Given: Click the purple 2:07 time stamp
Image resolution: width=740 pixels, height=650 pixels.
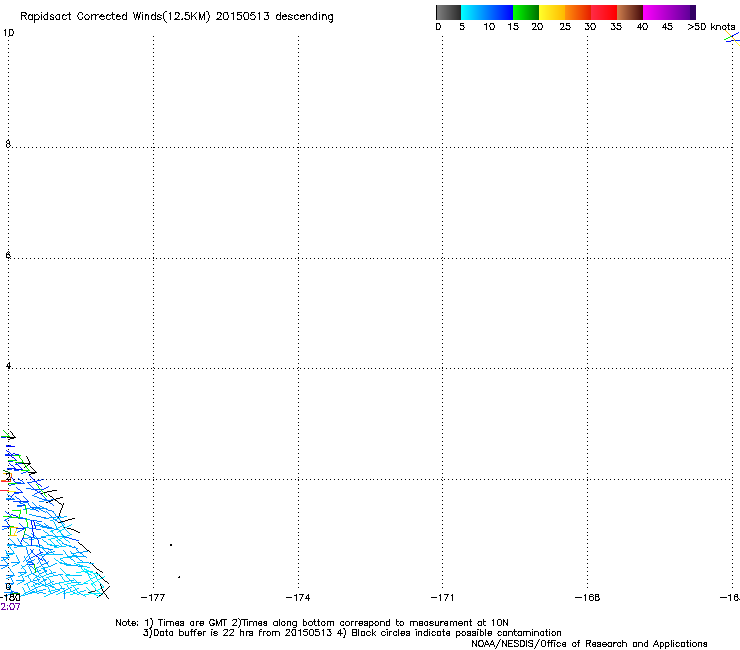Looking at the screenshot, I should click(10, 607).
